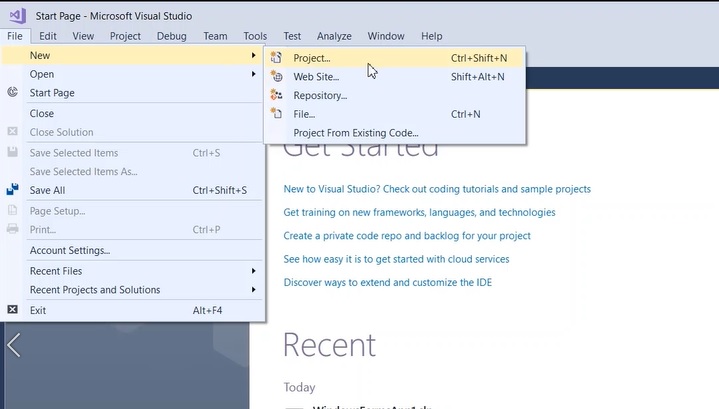Click the Close Solution icon
The image size is (719, 409).
pyautogui.click(x=12, y=132)
